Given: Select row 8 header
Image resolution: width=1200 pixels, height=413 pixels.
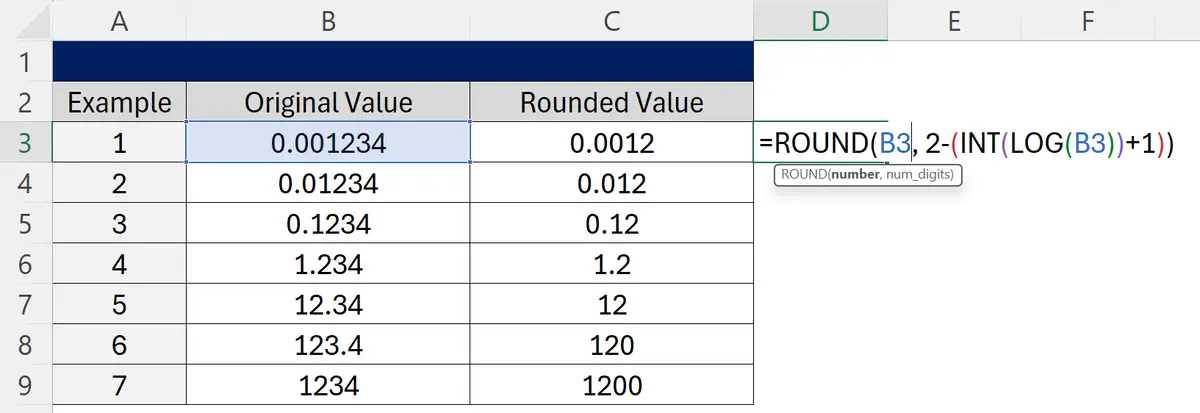Looking at the screenshot, I should (x=26, y=345).
